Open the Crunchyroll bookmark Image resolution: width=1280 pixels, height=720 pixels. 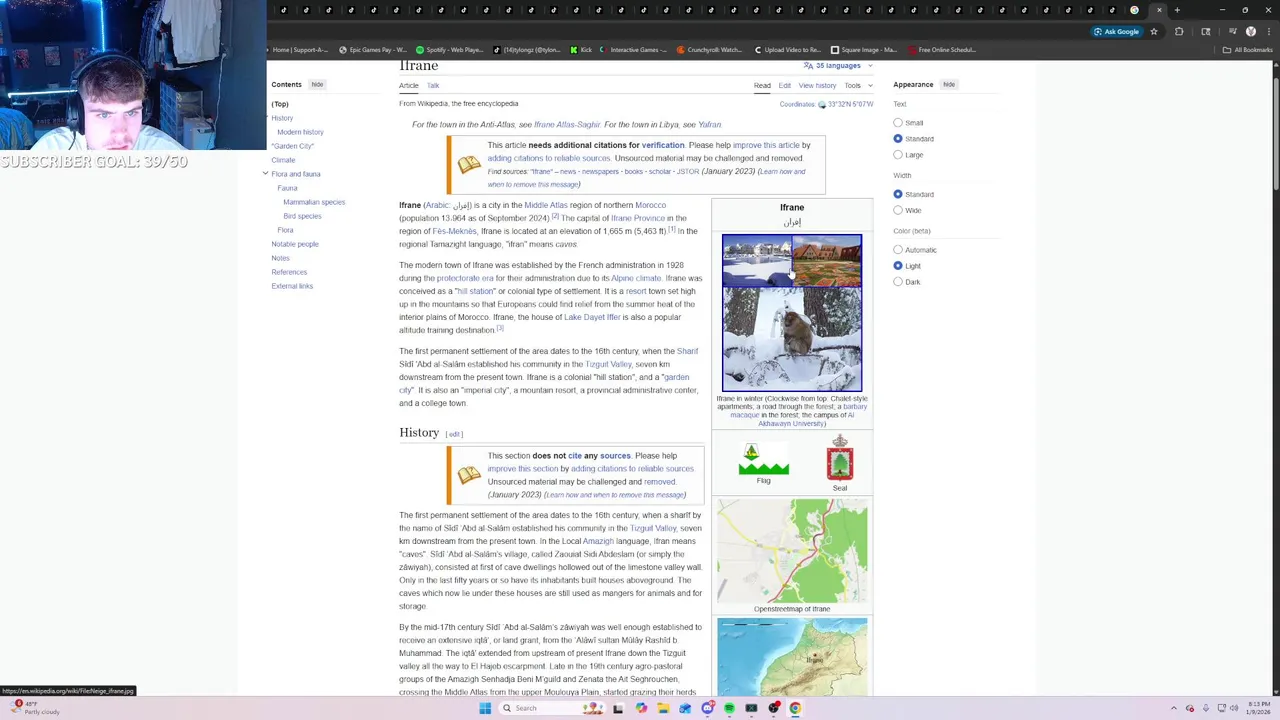click(x=709, y=49)
